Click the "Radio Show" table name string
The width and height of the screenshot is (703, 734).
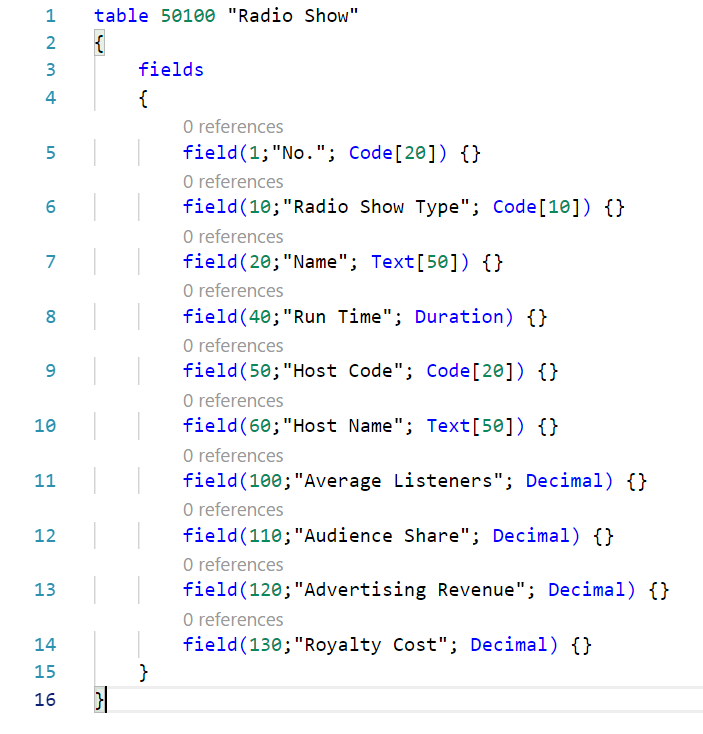click(x=293, y=16)
